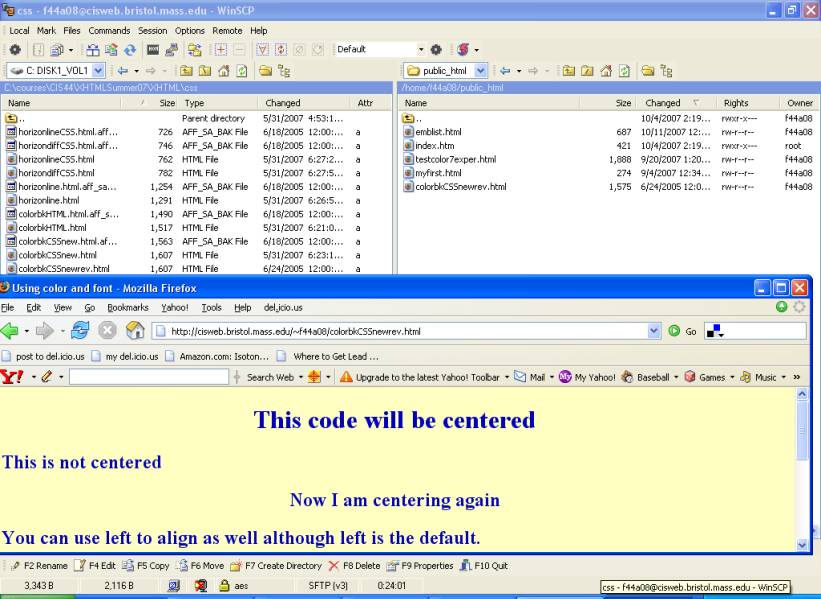The width and height of the screenshot is (821, 599).
Task: Click Firefox Stop loading button
Action: pyautogui.click(x=108, y=331)
